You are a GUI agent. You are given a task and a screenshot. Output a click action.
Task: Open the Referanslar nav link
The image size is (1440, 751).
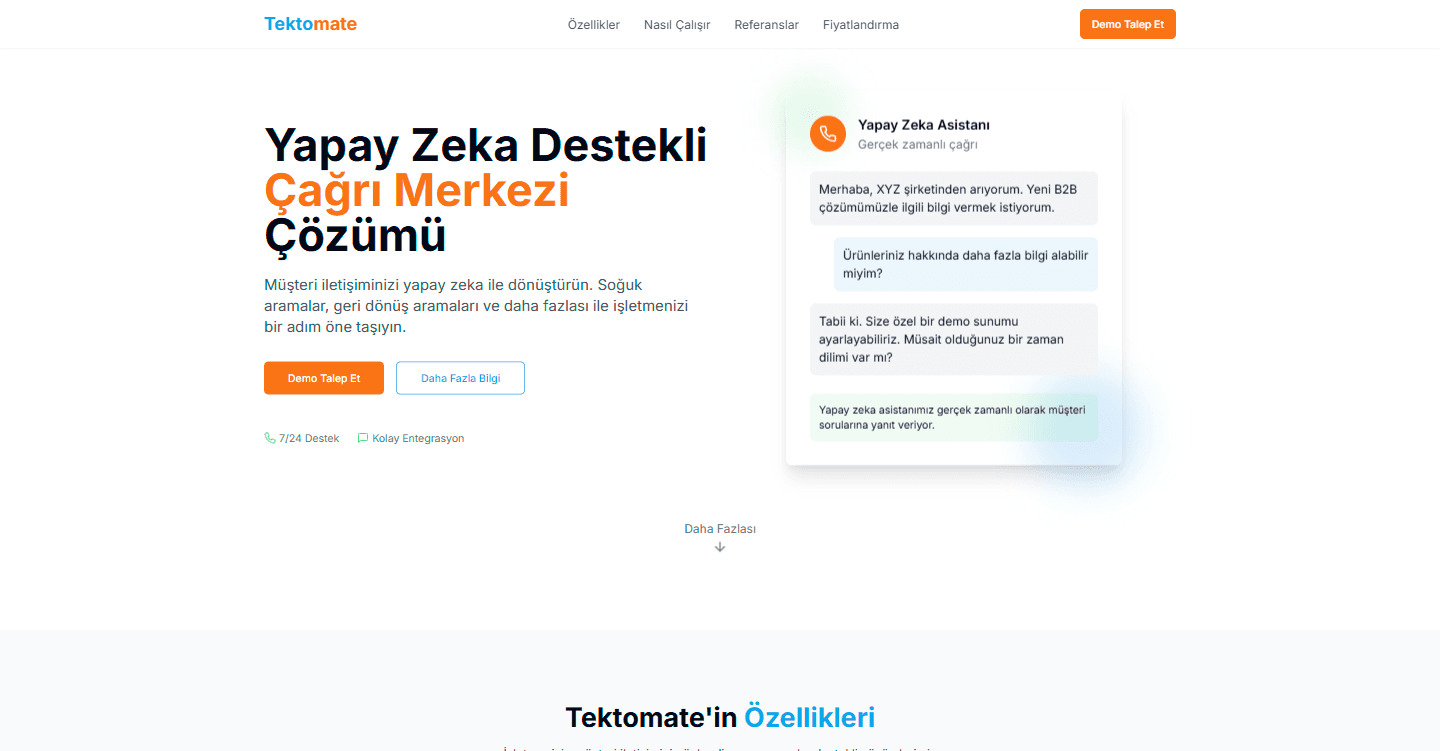[766, 25]
